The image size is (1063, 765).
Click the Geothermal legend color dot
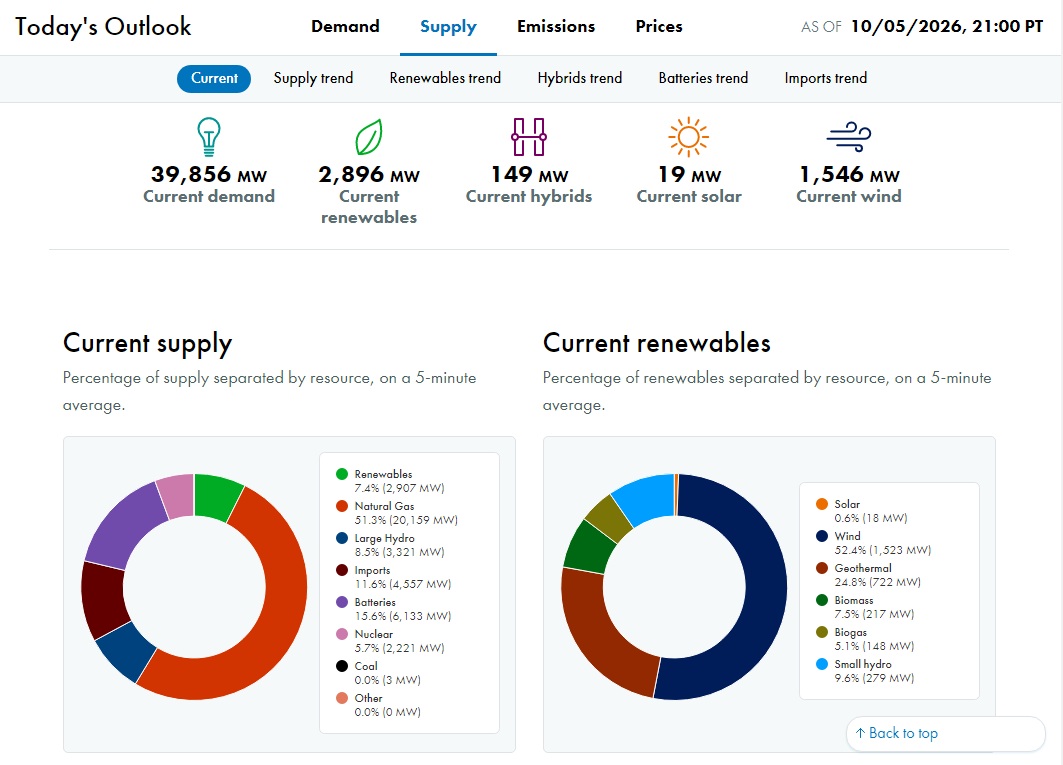coord(822,568)
